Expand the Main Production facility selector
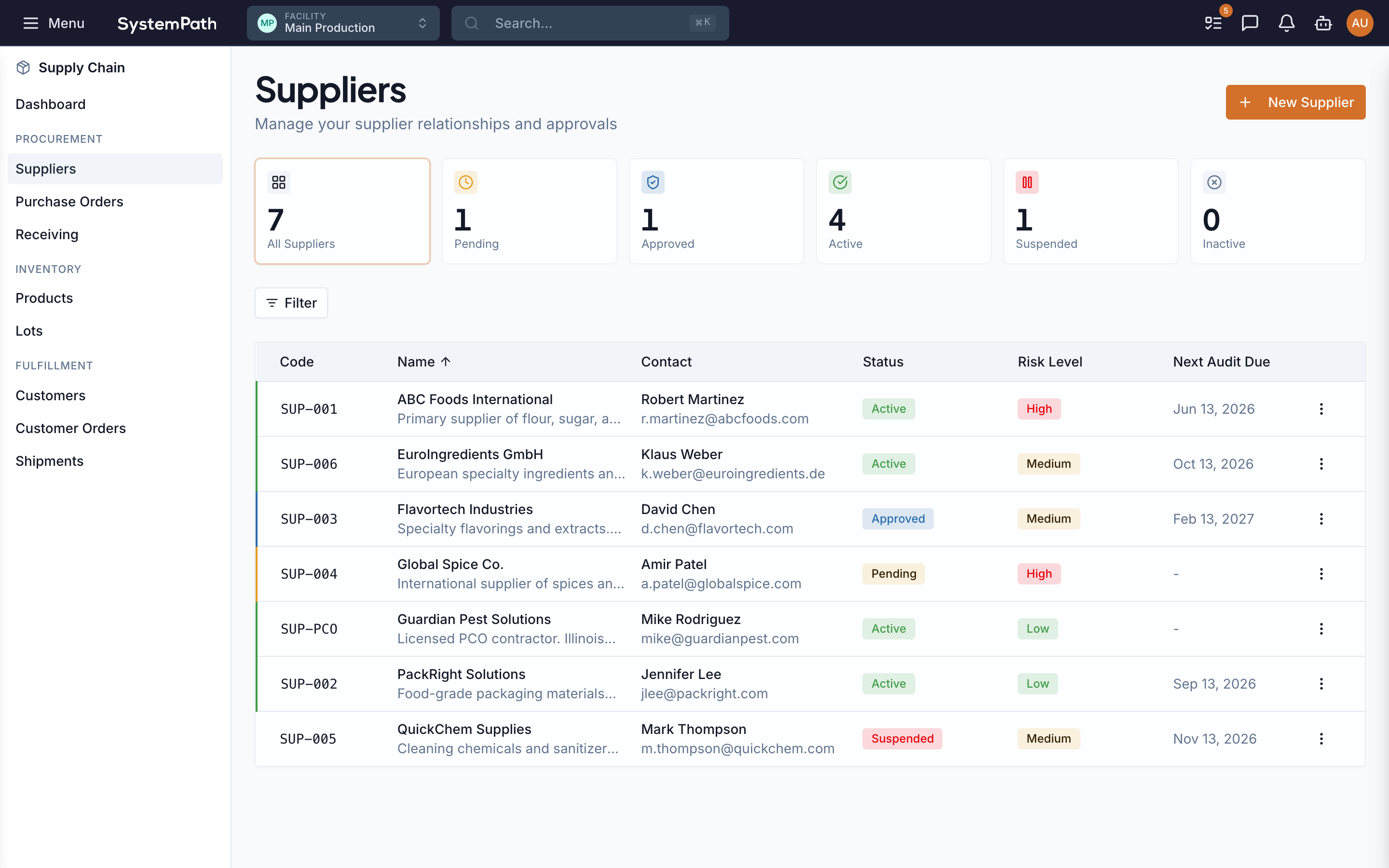Screen dimensions: 1389x868 tap(342, 23)
